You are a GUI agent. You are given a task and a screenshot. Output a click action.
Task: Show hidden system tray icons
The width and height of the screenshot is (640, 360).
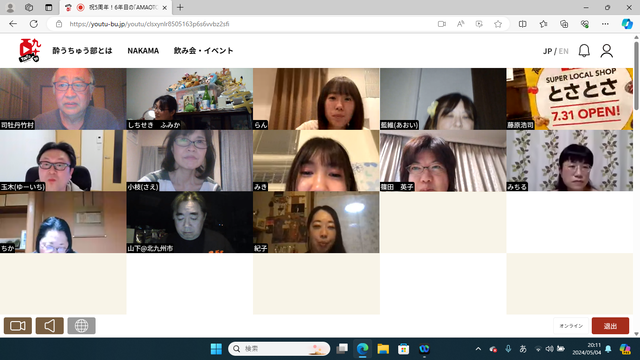click(x=478, y=349)
